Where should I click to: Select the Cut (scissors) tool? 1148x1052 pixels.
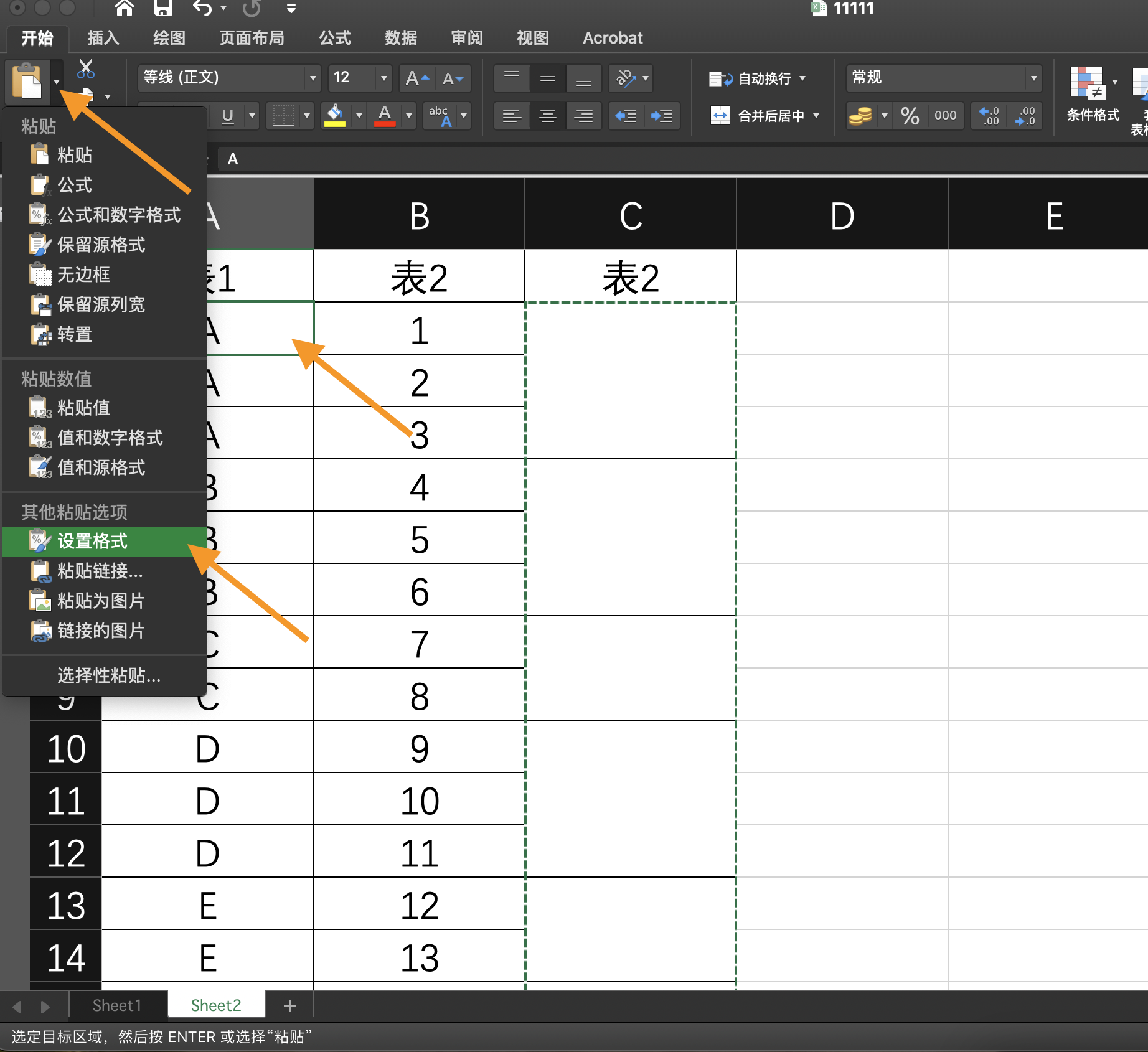[x=85, y=67]
